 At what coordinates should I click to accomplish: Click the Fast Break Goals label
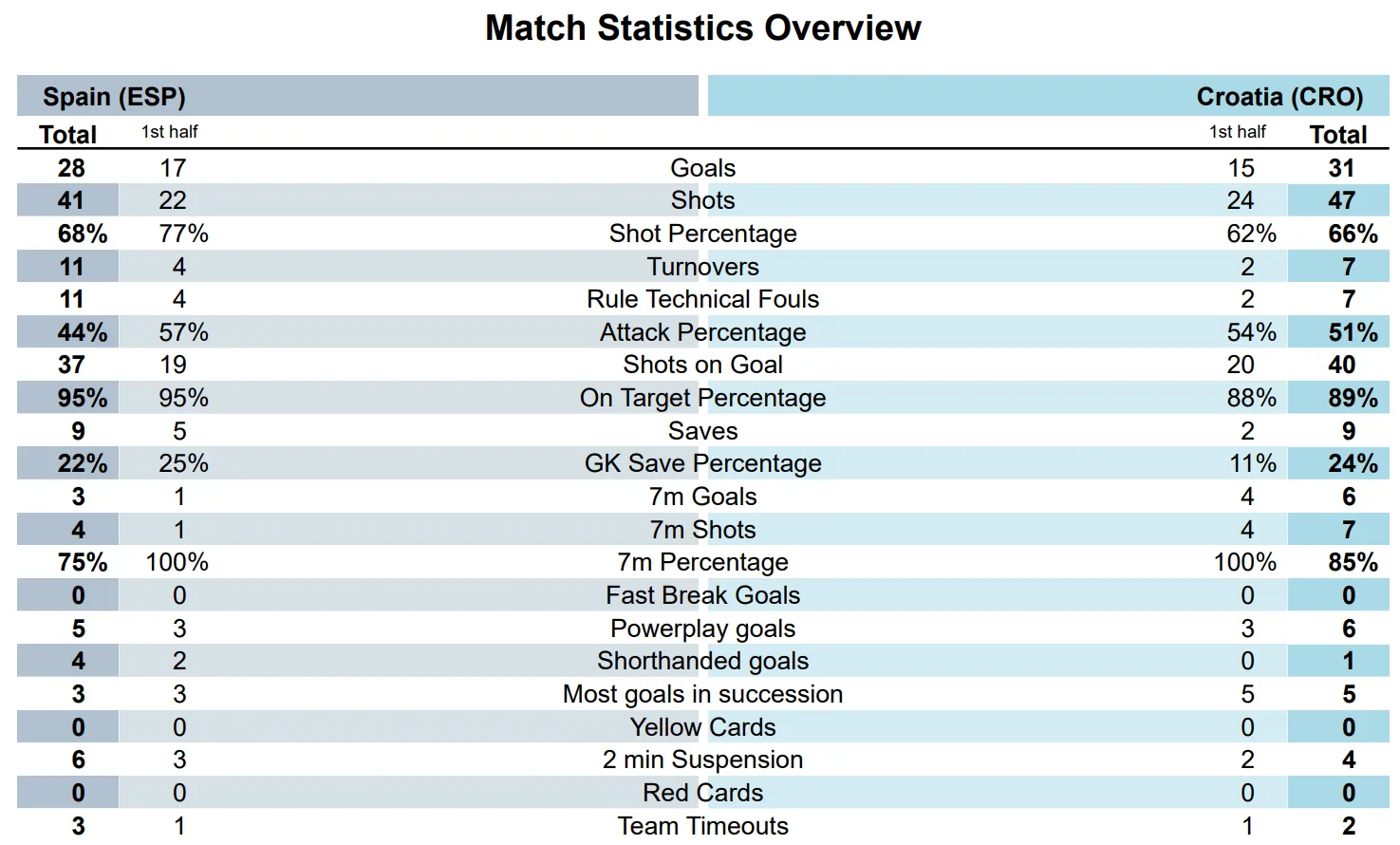(x=702, y=595)
